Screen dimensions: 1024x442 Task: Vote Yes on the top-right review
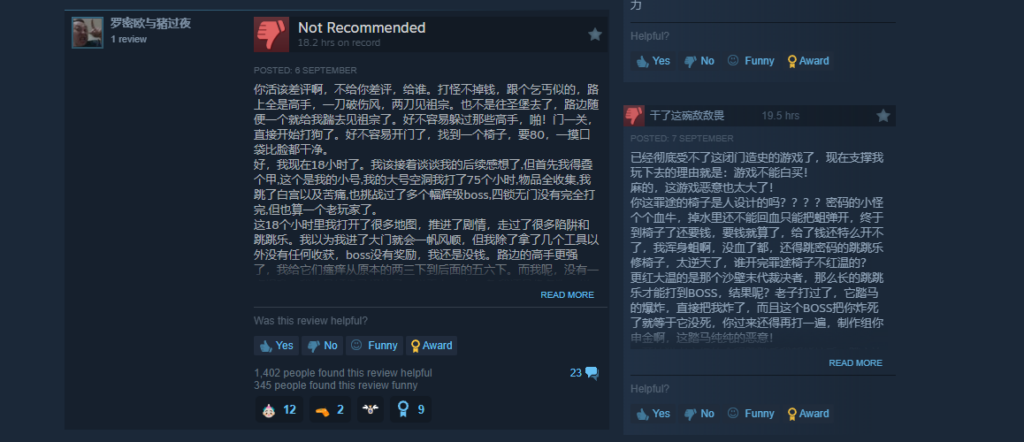(653, 61)
